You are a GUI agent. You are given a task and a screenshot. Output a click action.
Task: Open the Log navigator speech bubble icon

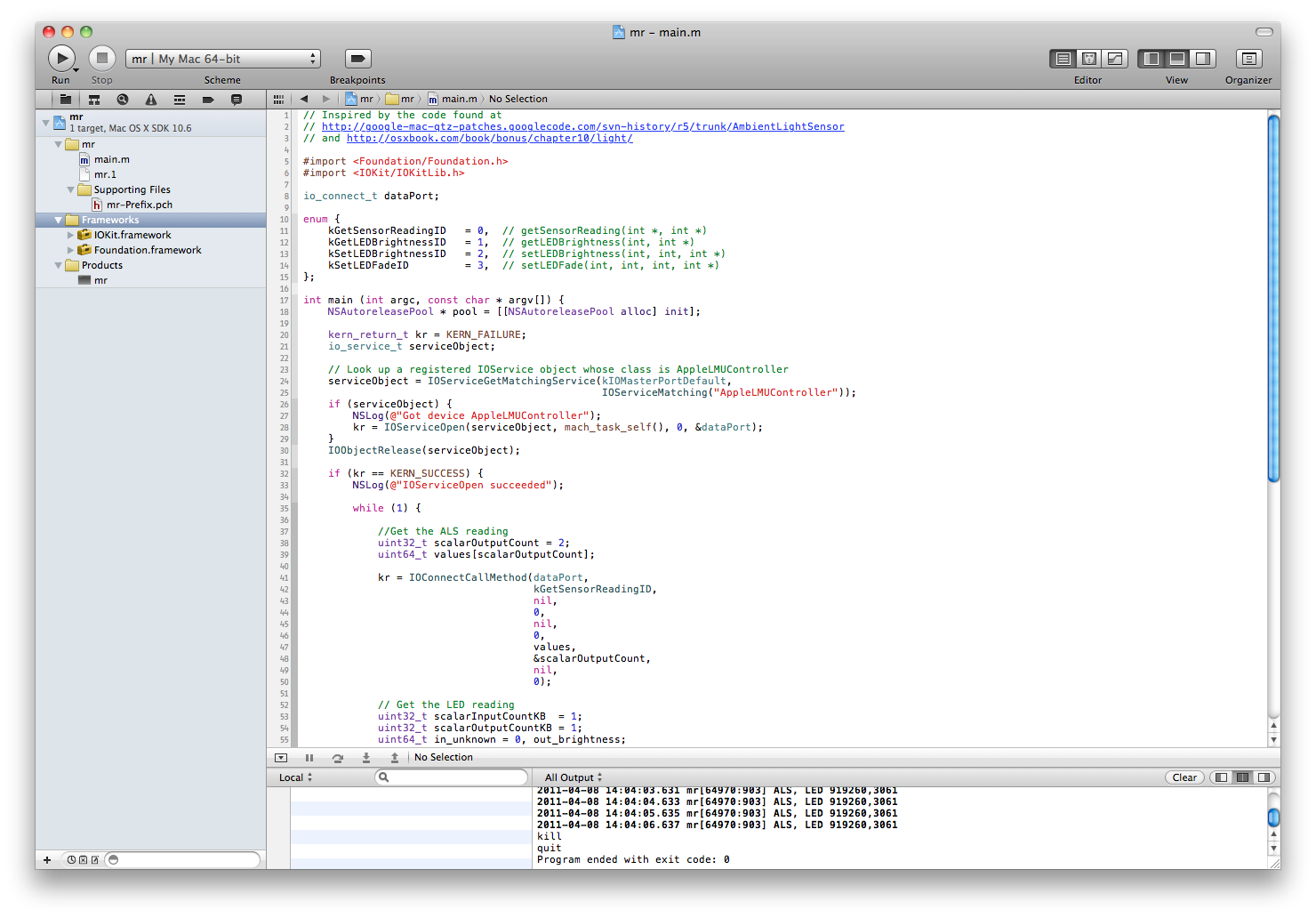237,100
